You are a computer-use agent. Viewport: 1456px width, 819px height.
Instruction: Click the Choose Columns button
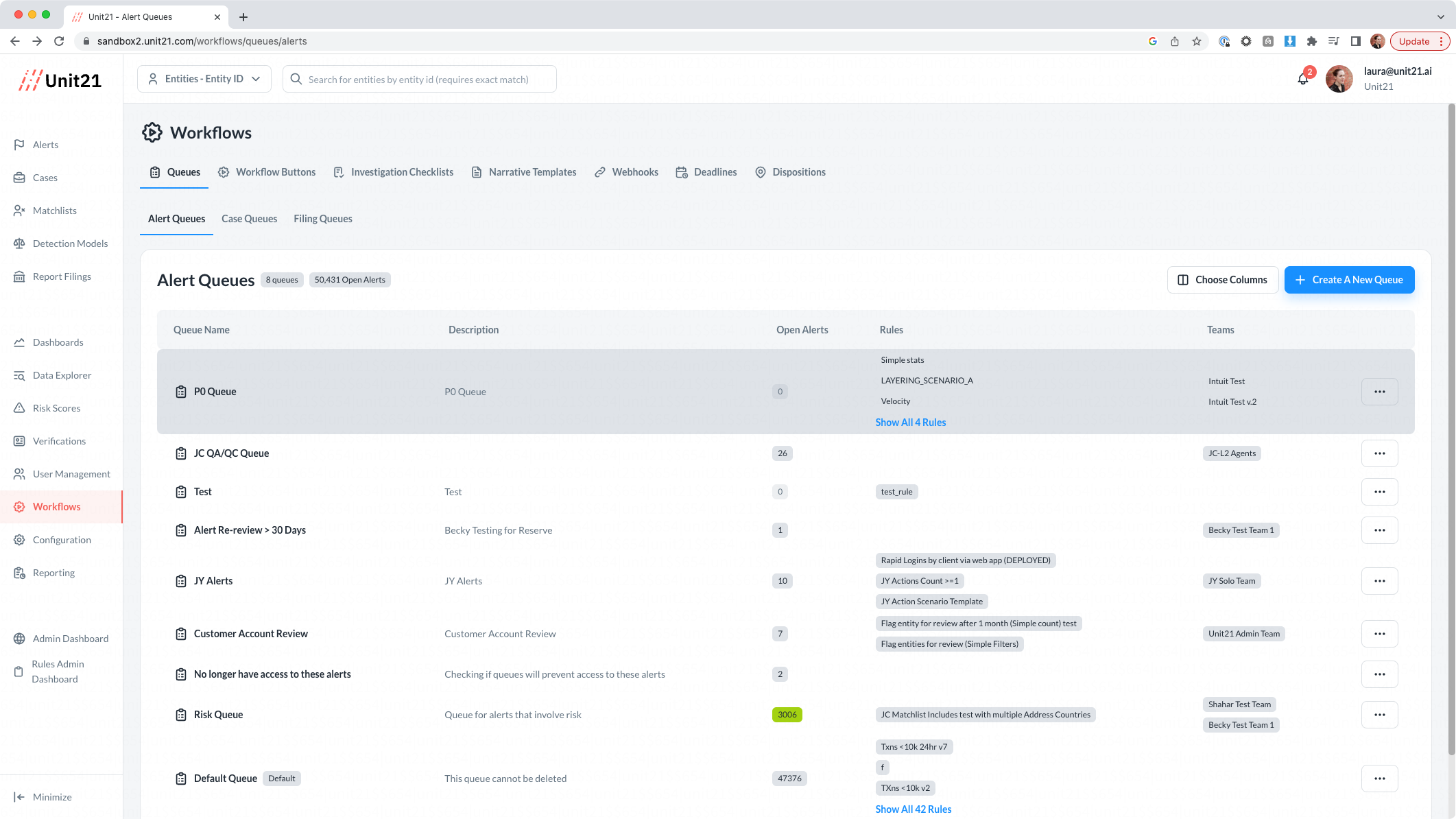point(1222,280)
